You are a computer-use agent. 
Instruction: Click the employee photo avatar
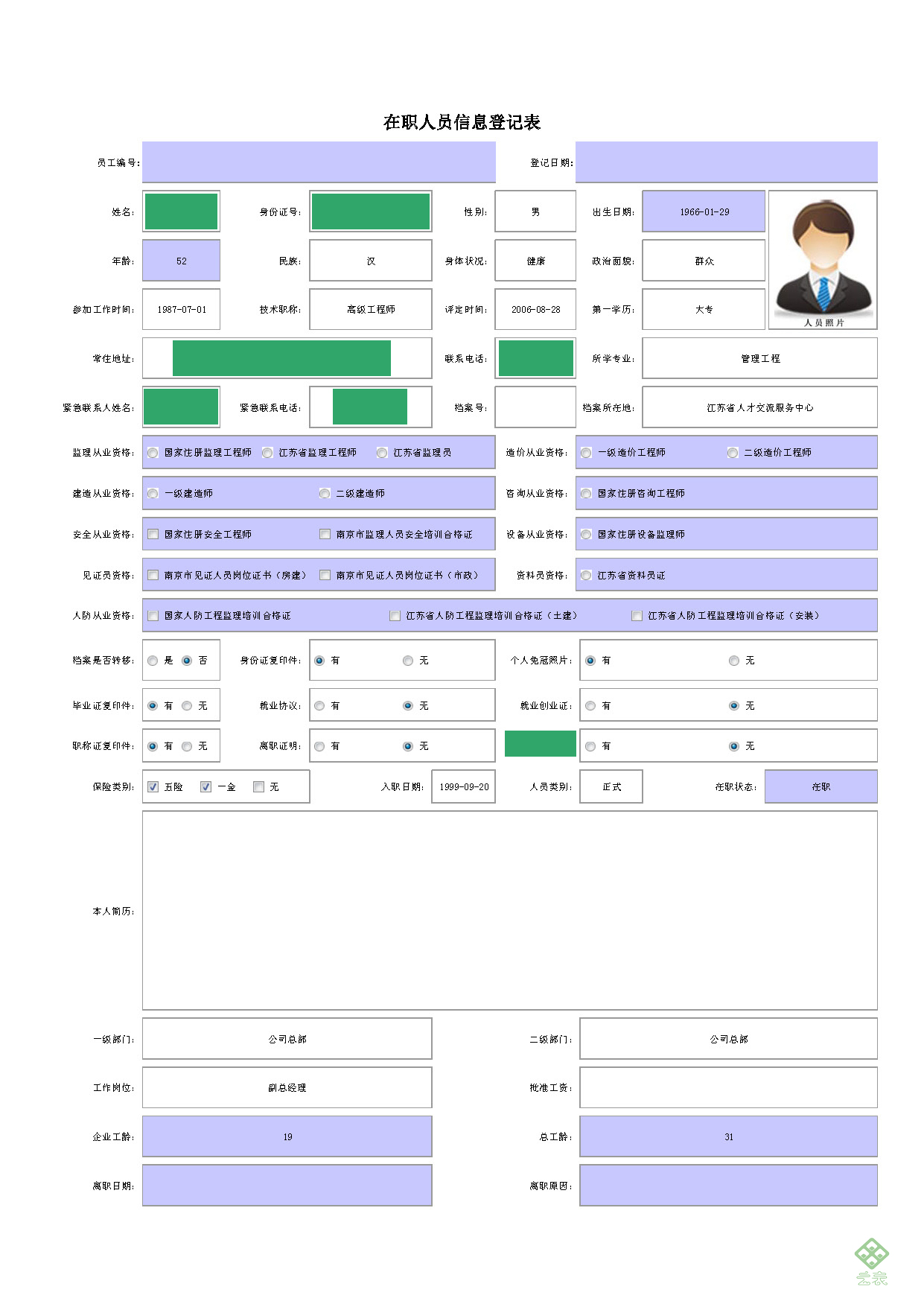823,259
